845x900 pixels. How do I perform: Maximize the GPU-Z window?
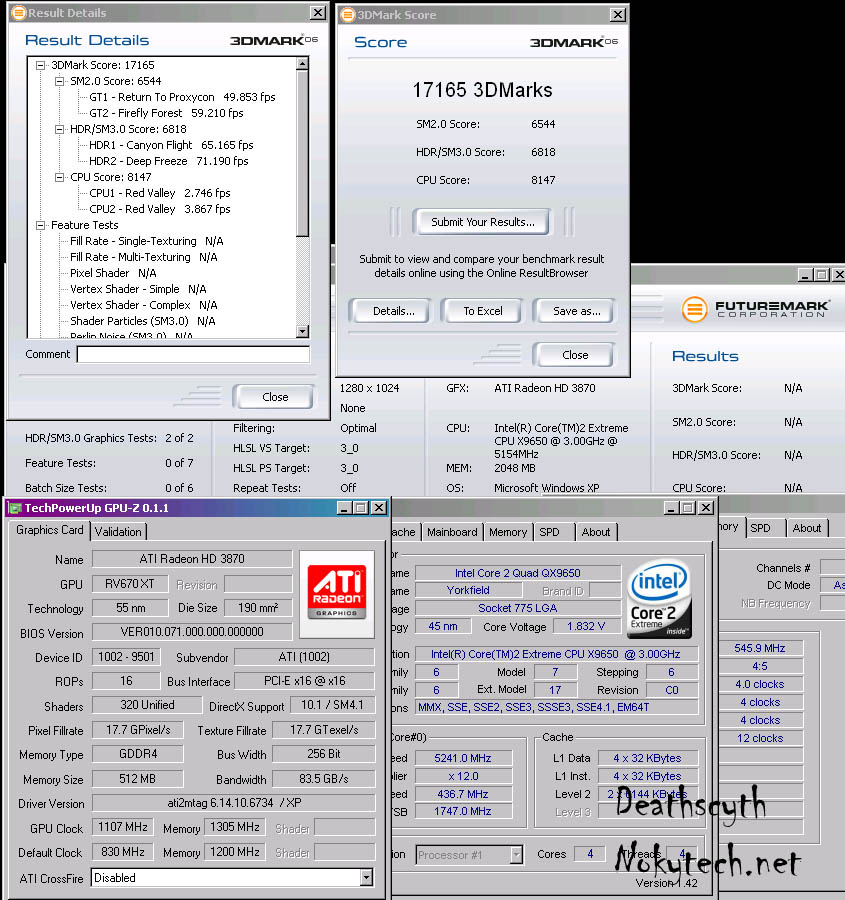click(361, 508)
